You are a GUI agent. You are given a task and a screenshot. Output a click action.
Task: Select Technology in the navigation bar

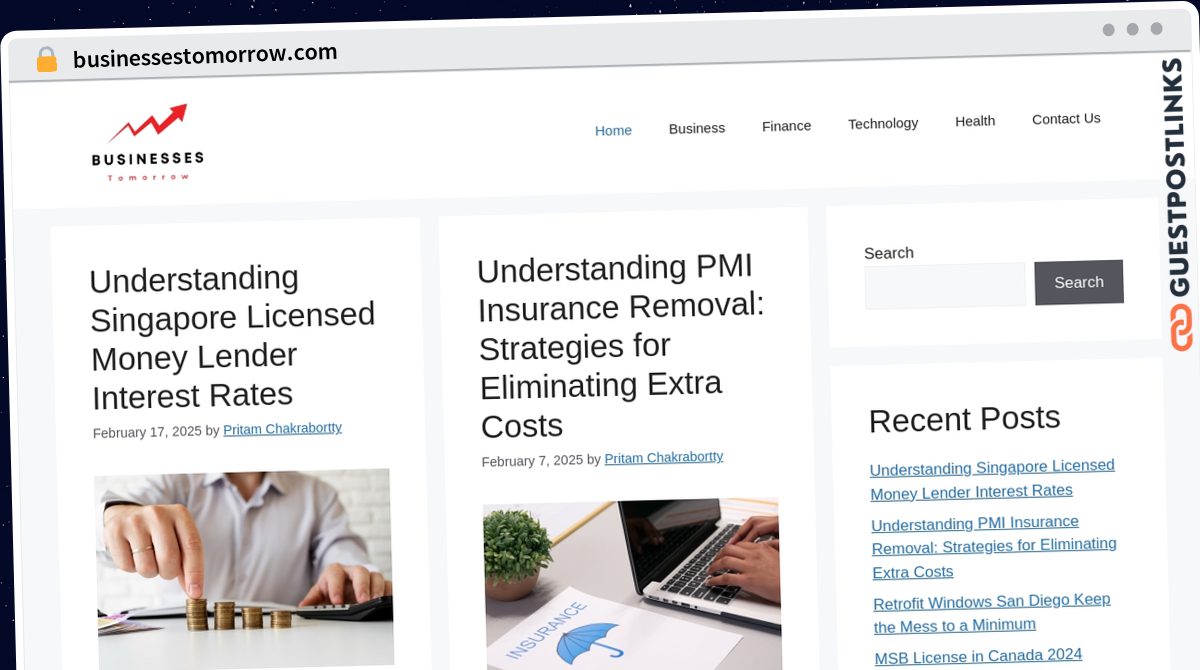click(x=883, y=123)
